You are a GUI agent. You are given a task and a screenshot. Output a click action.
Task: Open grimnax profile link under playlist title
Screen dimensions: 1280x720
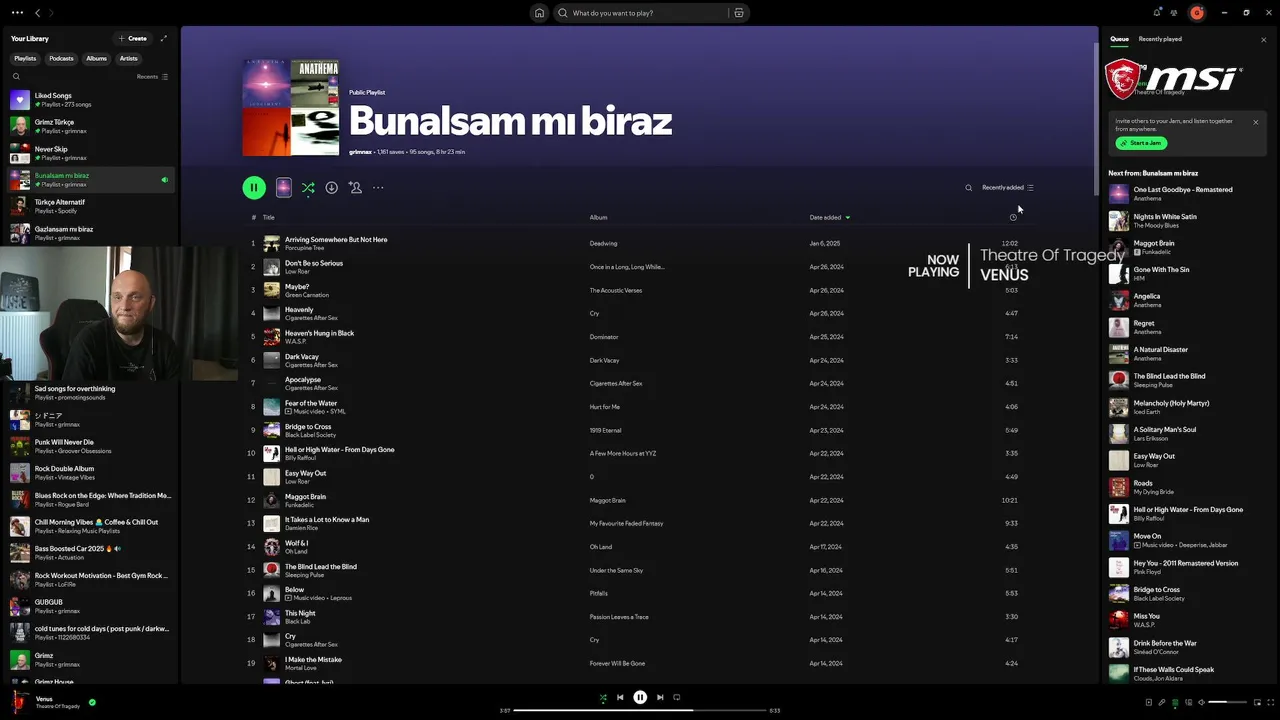tap(360, 152)
